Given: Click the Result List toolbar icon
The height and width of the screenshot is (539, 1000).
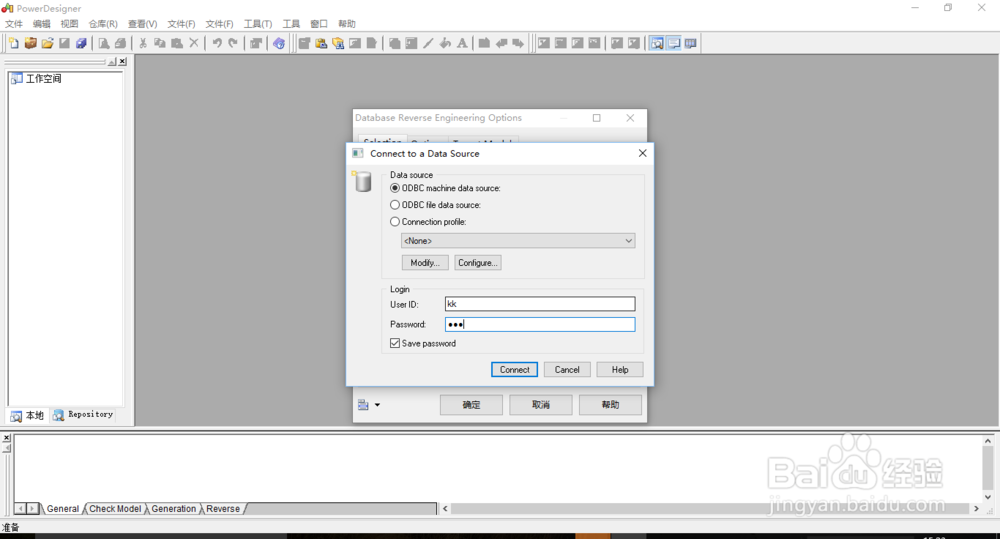Looking at the screenshot, I should 690,43.
